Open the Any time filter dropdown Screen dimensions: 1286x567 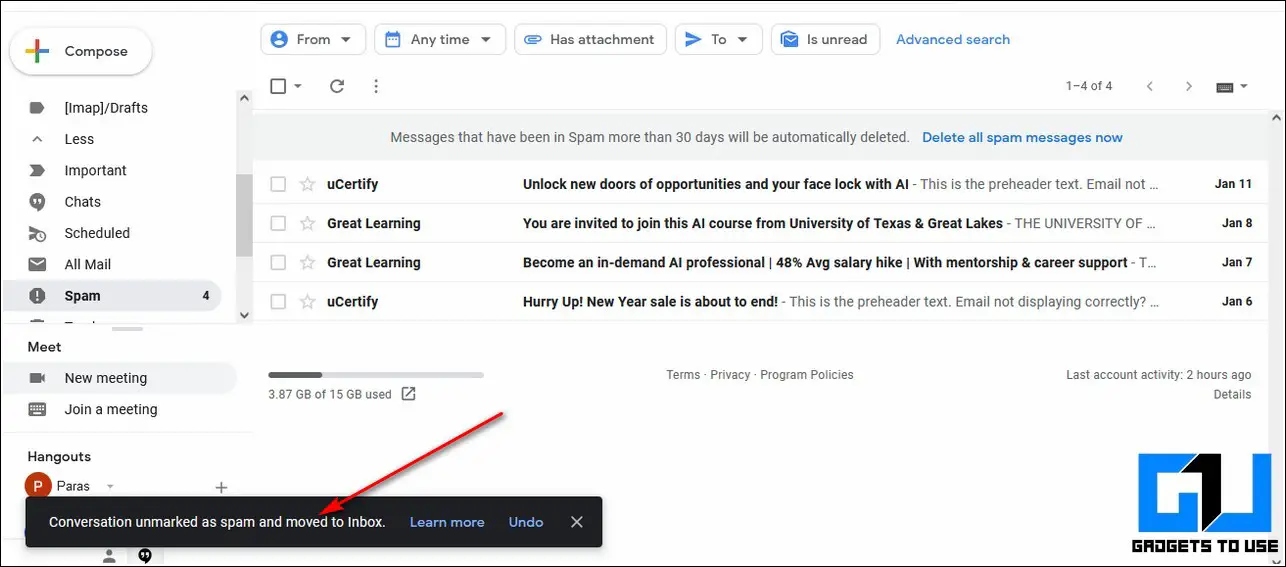439,40
